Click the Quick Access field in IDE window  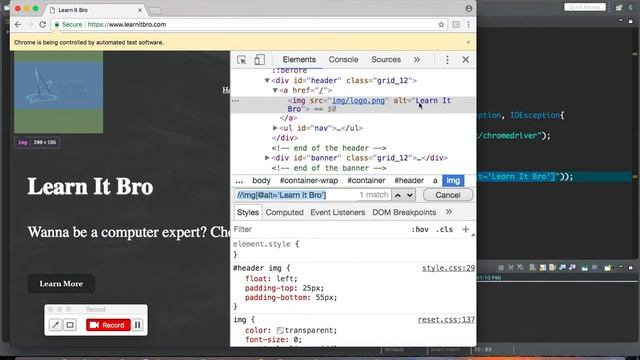coord(585,7)
